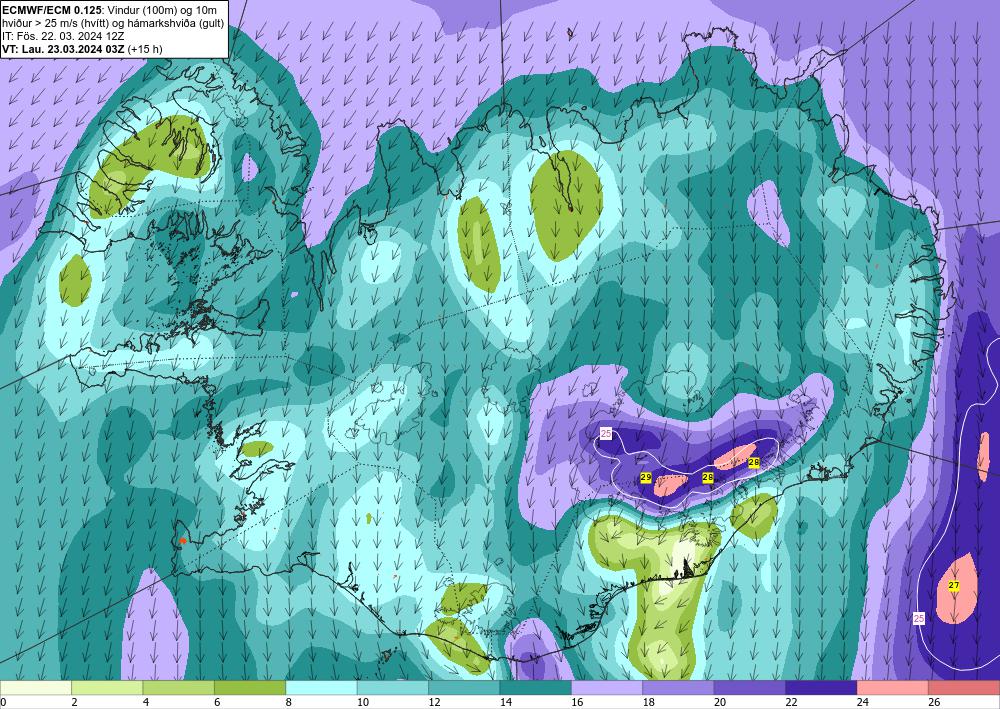Click the legend scale value '14'
The height and width of the screenshot is (709, 1000).
click(x=506, y=703)
